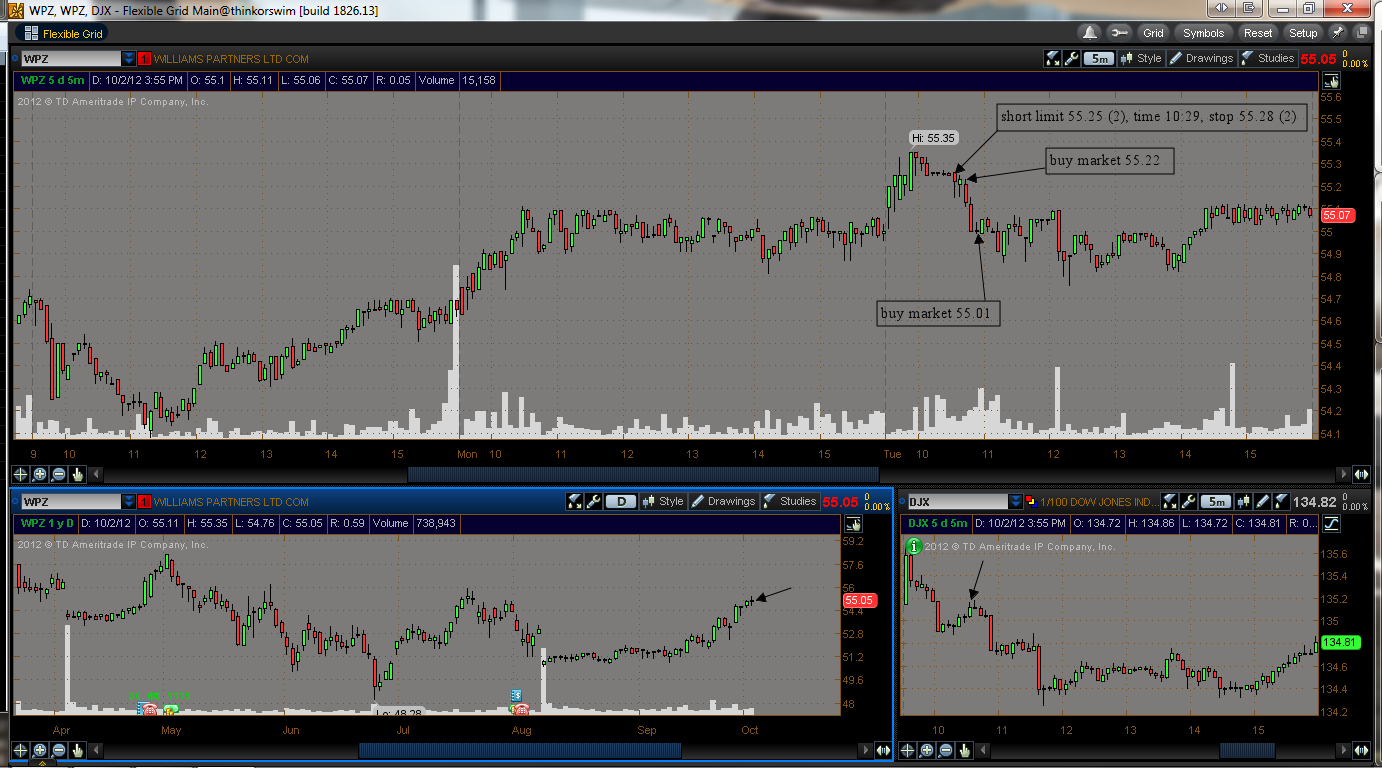Screen dimensions: 1382x768
Task: Open Studies menu on daily WPZ chart
Action: pyautogui.click(x=789, y=501)
